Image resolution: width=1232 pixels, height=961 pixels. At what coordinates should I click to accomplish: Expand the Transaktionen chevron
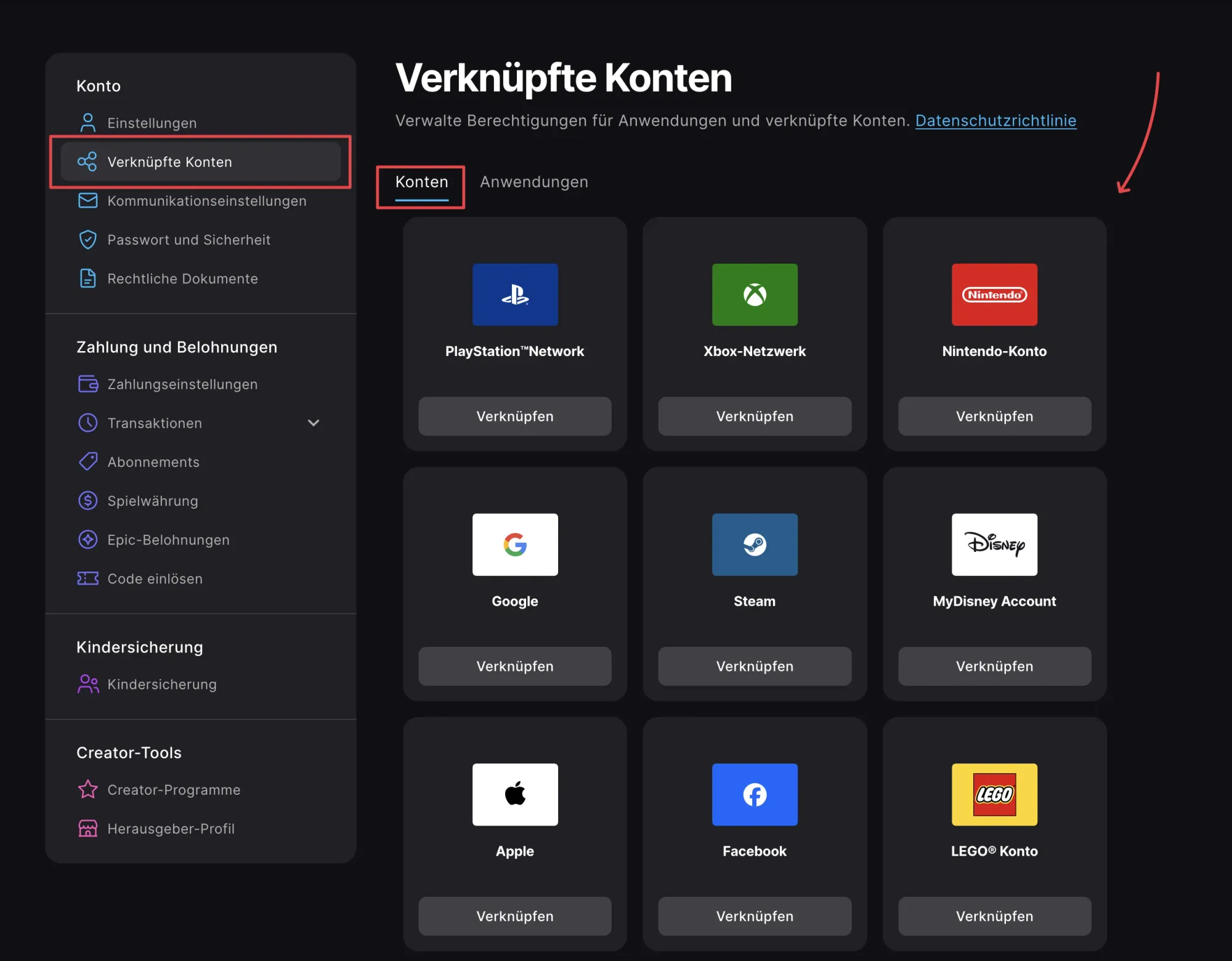313,423
